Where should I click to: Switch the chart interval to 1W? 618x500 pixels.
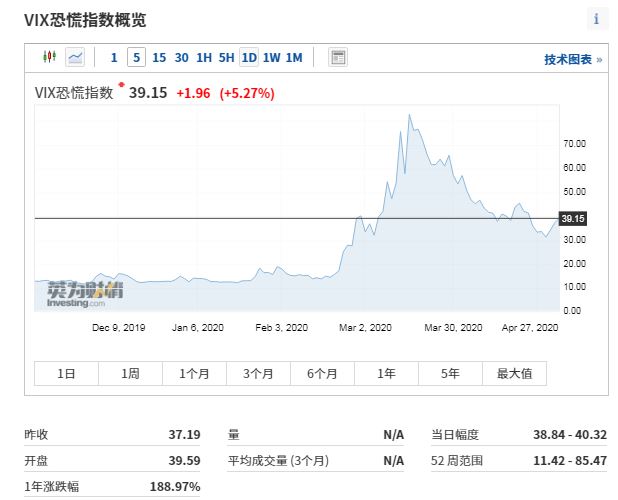[271, 58]
